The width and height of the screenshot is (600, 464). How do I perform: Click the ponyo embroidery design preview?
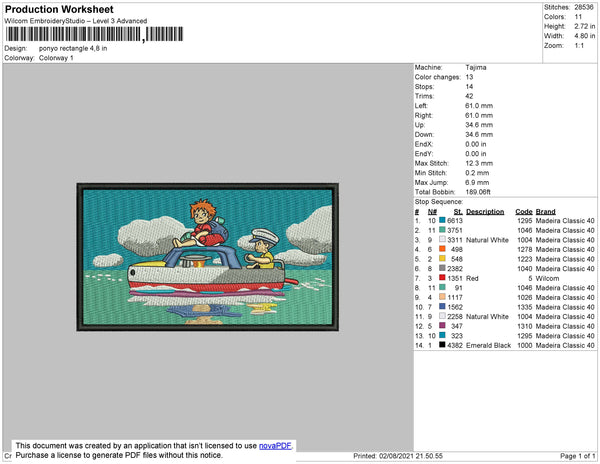point(208,257)
